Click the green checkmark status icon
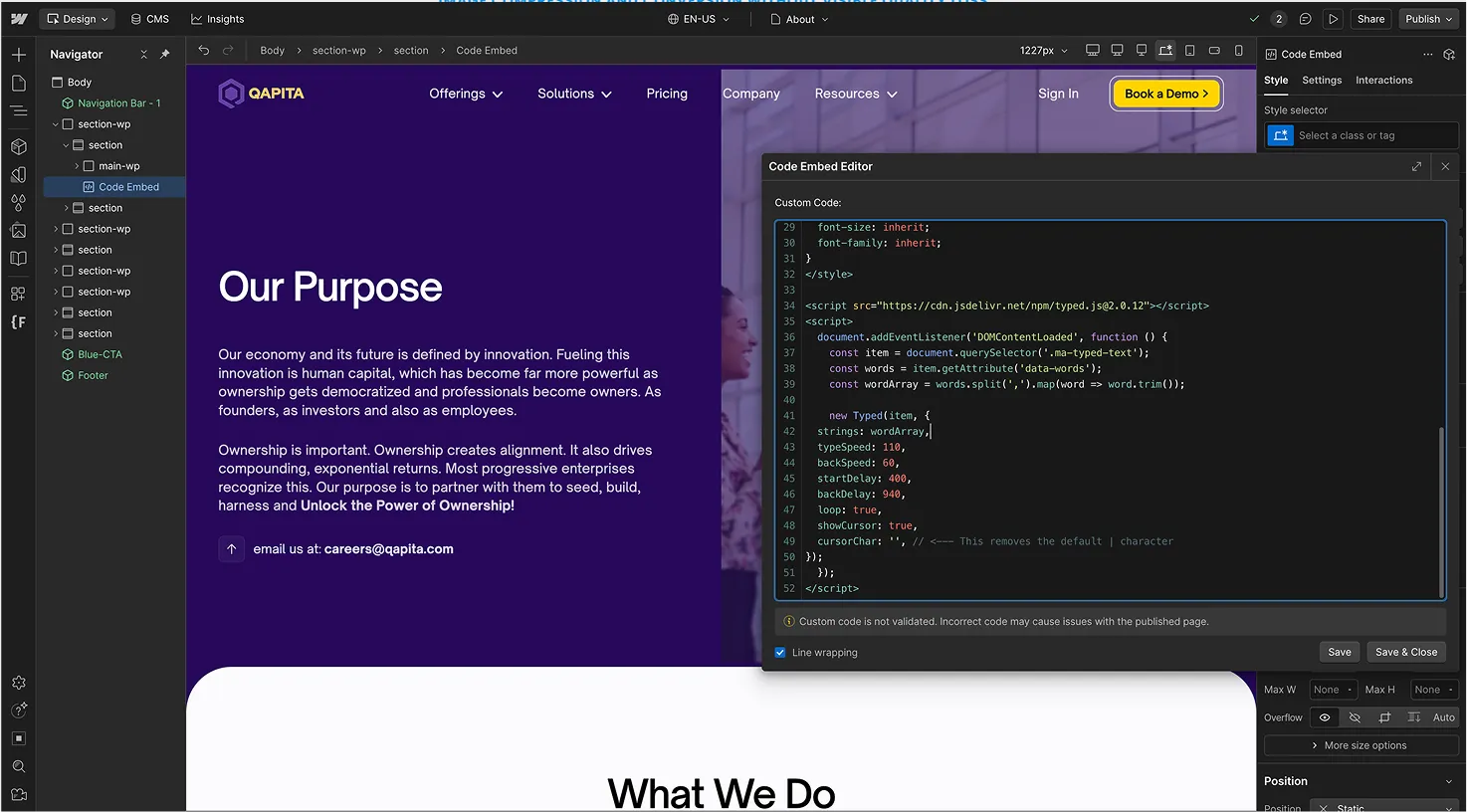The width and height of the screenshot is (1467, 812). pos(1254,19)
